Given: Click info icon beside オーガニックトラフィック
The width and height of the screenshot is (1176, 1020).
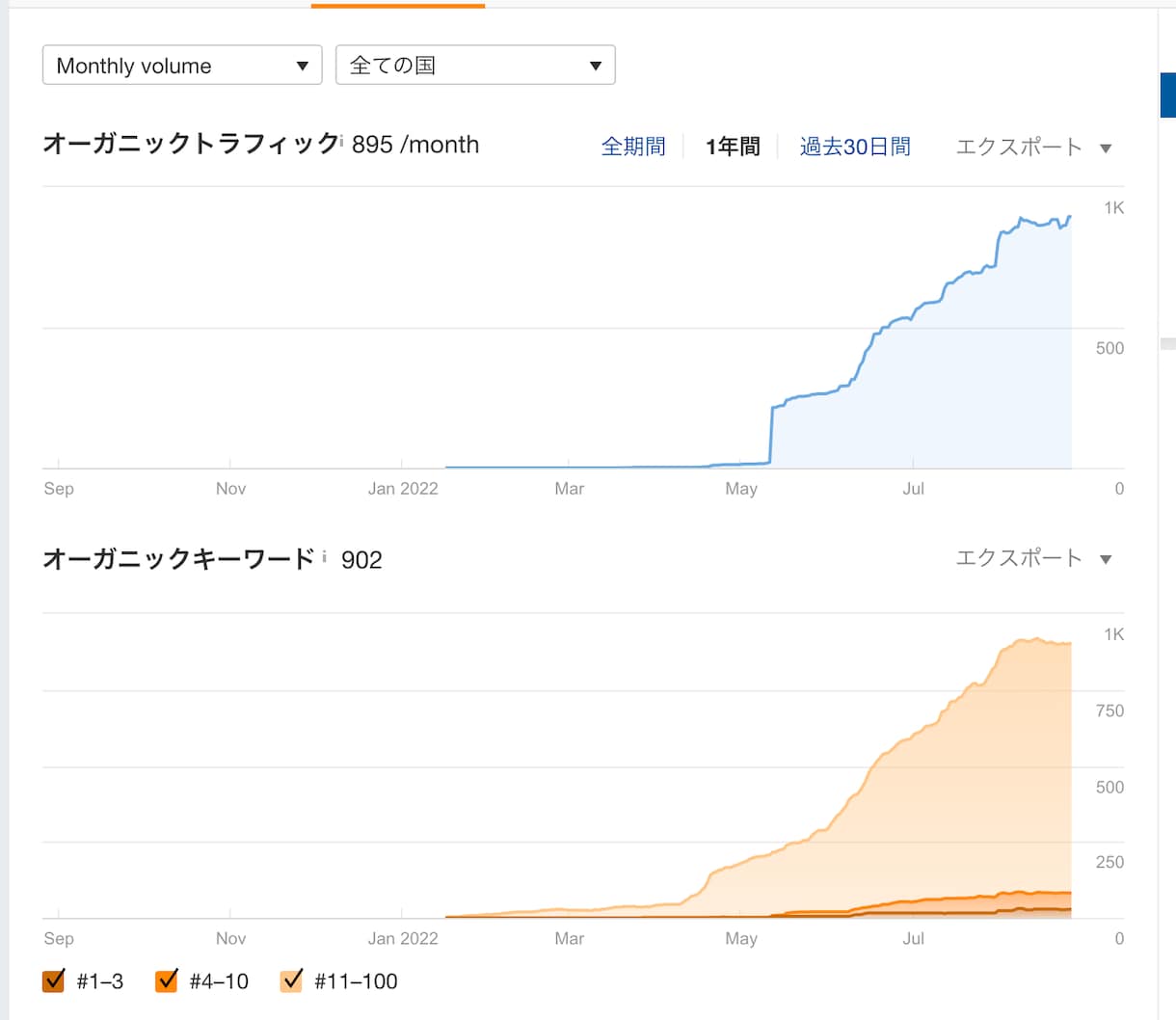Looking at the screenshot, I should (341, 140).
